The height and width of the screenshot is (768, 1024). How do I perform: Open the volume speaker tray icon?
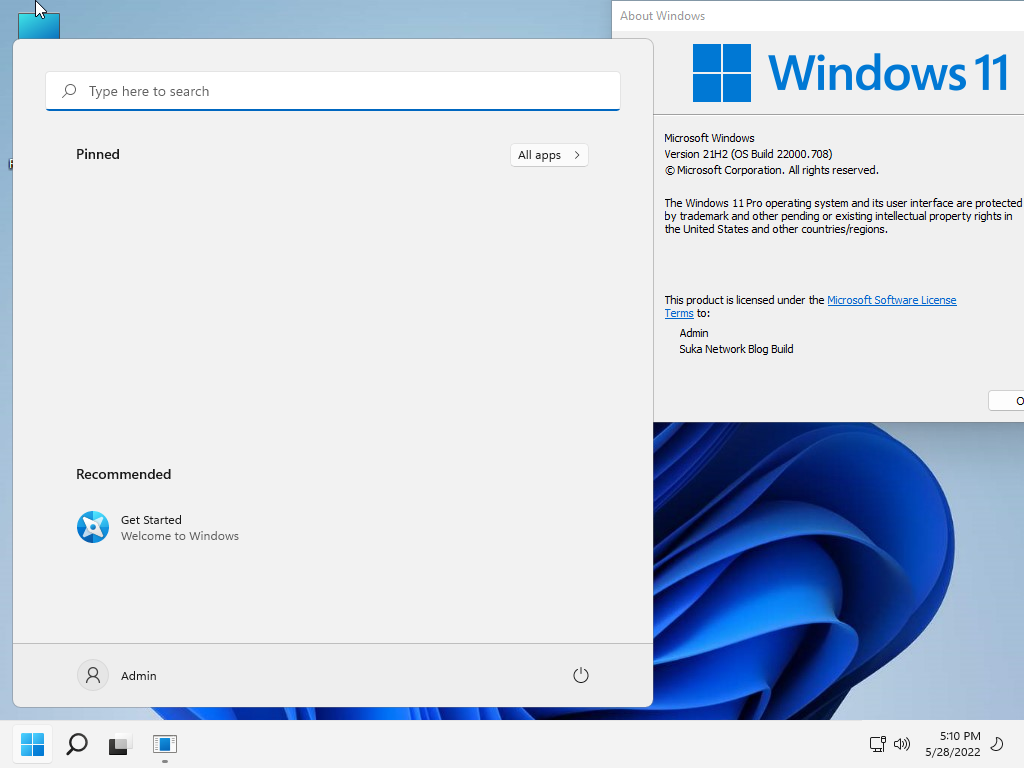click(902, 744)
